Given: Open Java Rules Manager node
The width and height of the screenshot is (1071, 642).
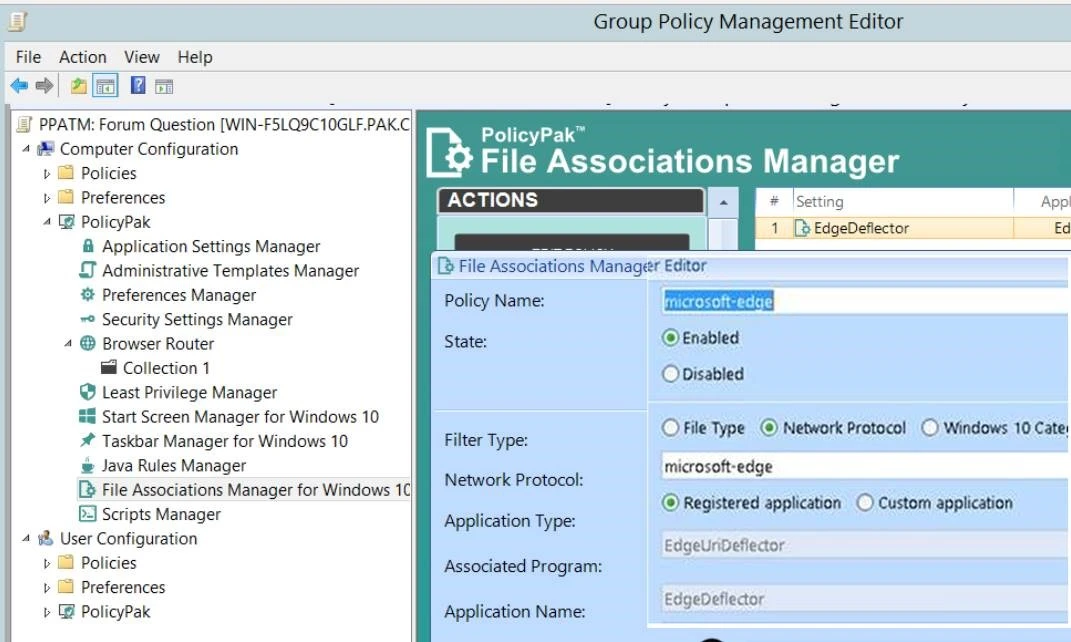Looking at the screenshot, I should (173, 466).
